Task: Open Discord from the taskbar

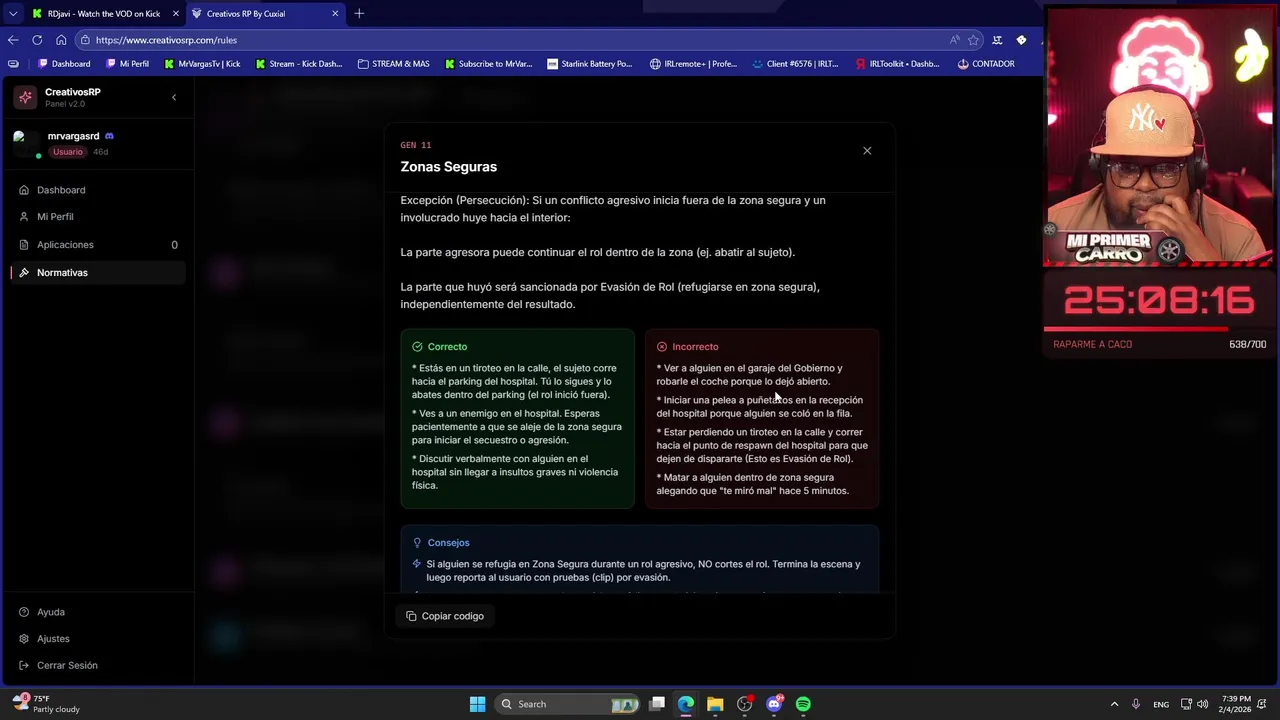Action: coord(774,704)
